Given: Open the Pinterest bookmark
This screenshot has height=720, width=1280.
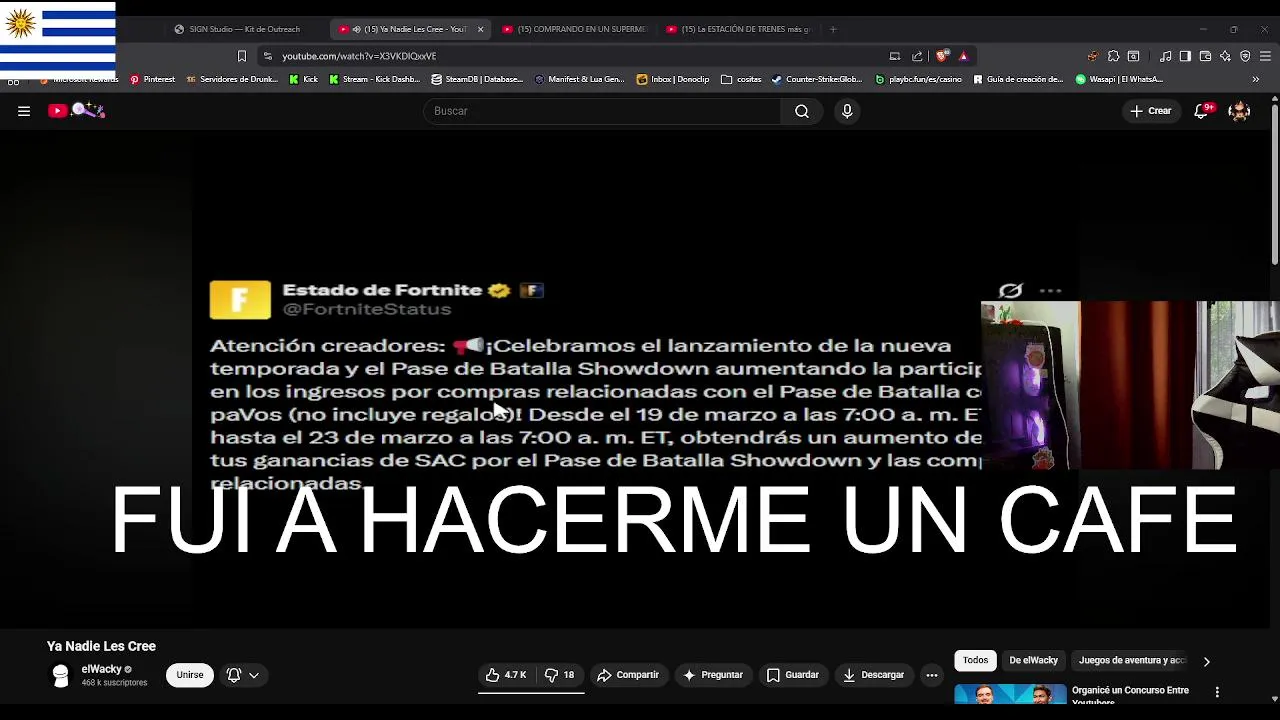Looking at the screenshot, I should (152, 79).
